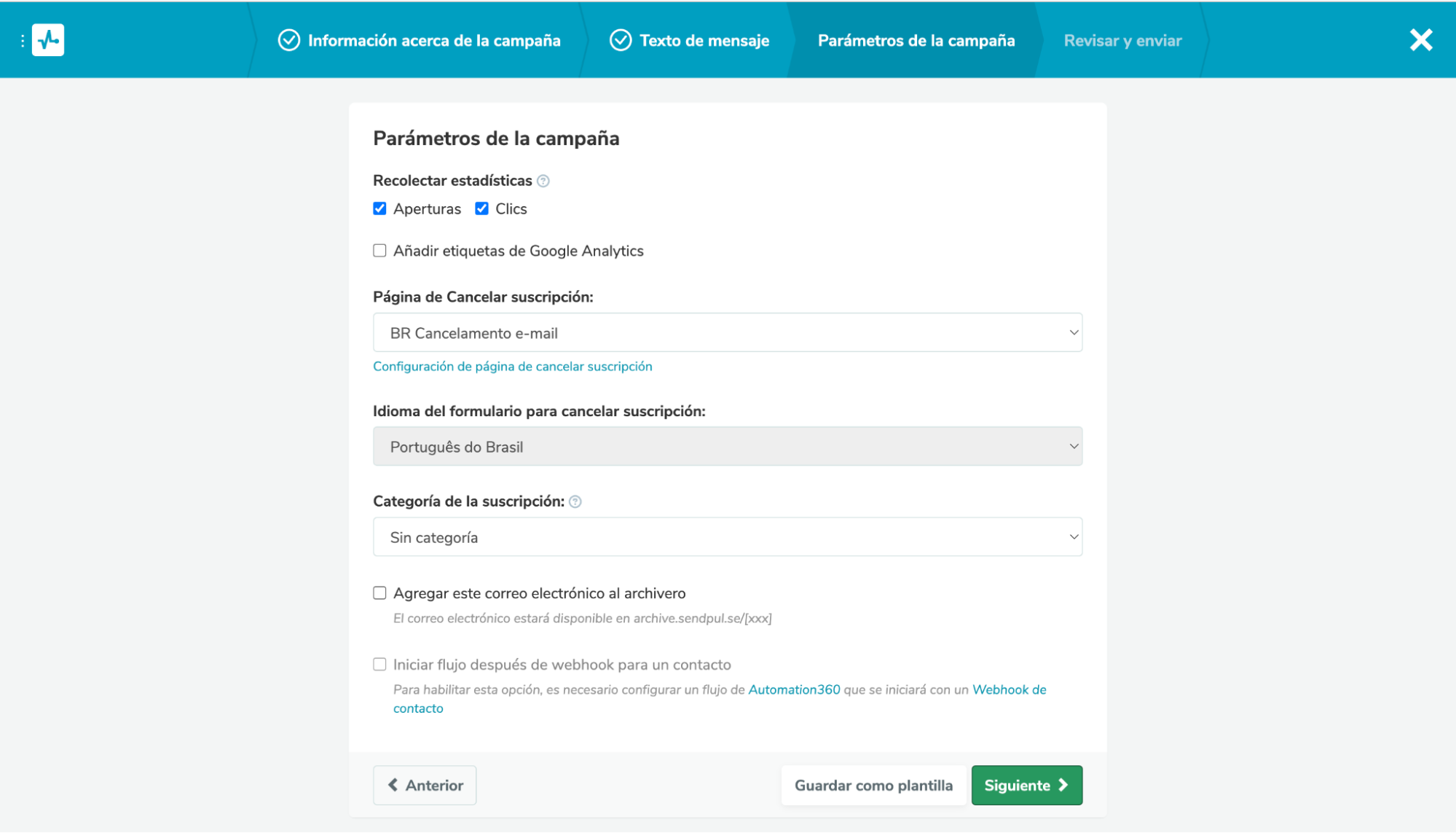Click checkmark icon next to Texto de mensaje
Viewport: 1456px width, 833px height.
coord(621,40)
